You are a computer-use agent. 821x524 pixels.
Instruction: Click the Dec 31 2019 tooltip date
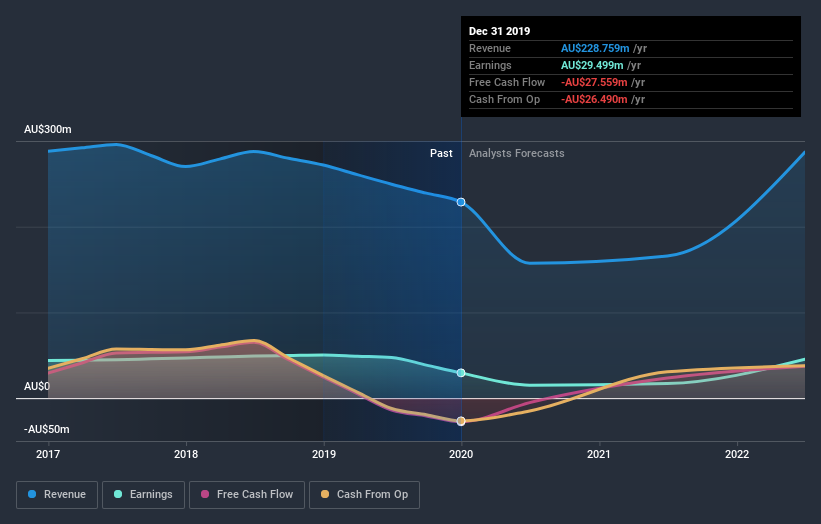(x=500, y=31)
